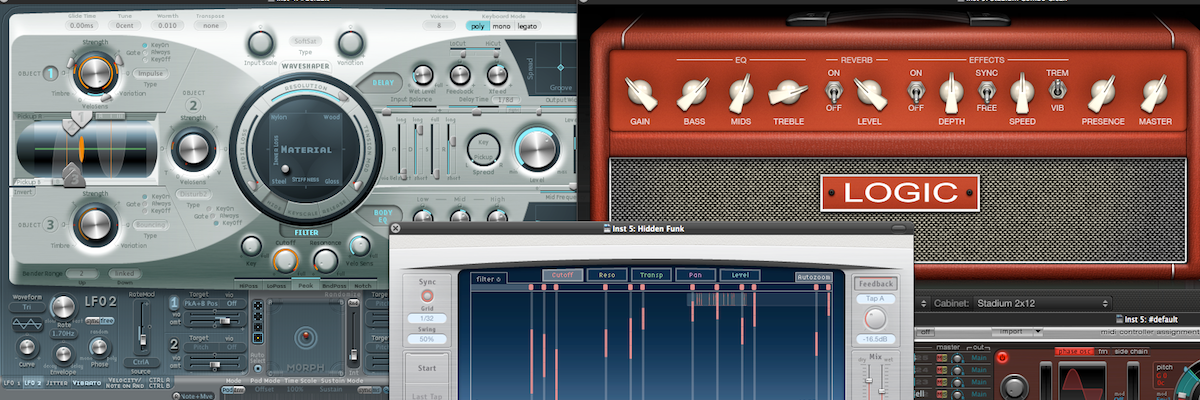The image size is (1200, 400).
Task: Click the DELAY button
Action: coord(382,83)
